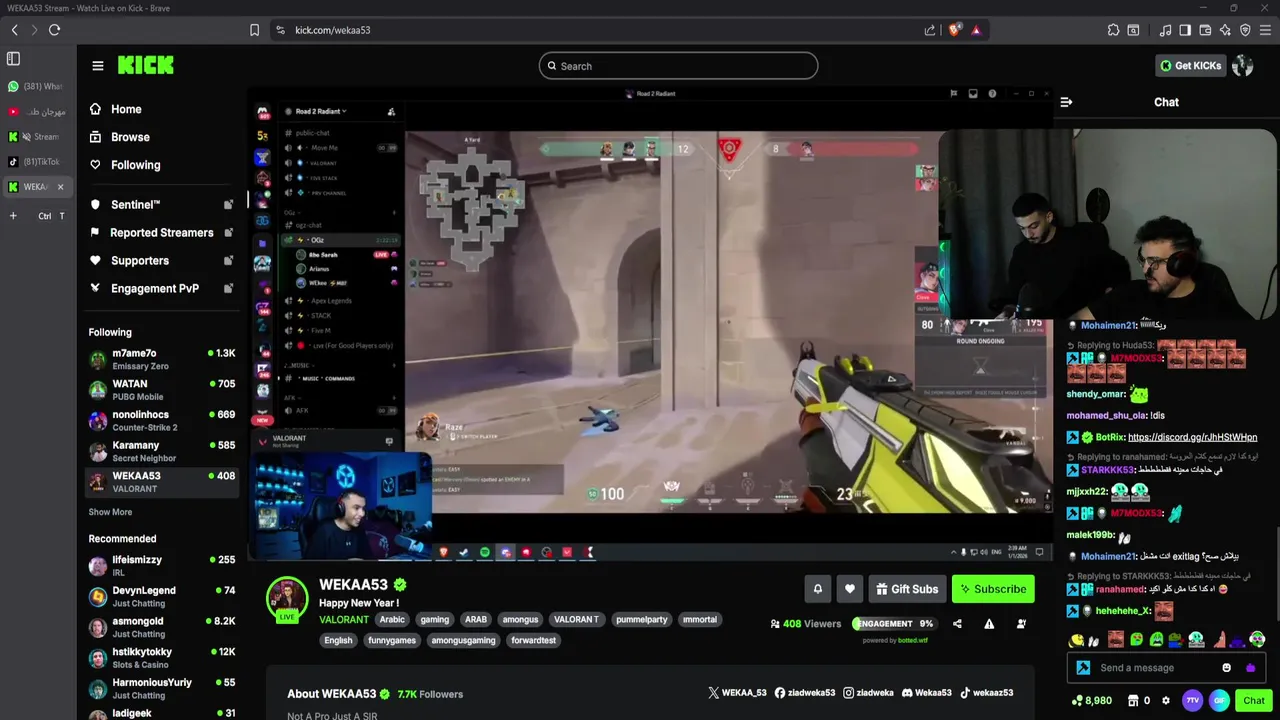Toggle the Brave sidebar panel icon

(1185, 30)
